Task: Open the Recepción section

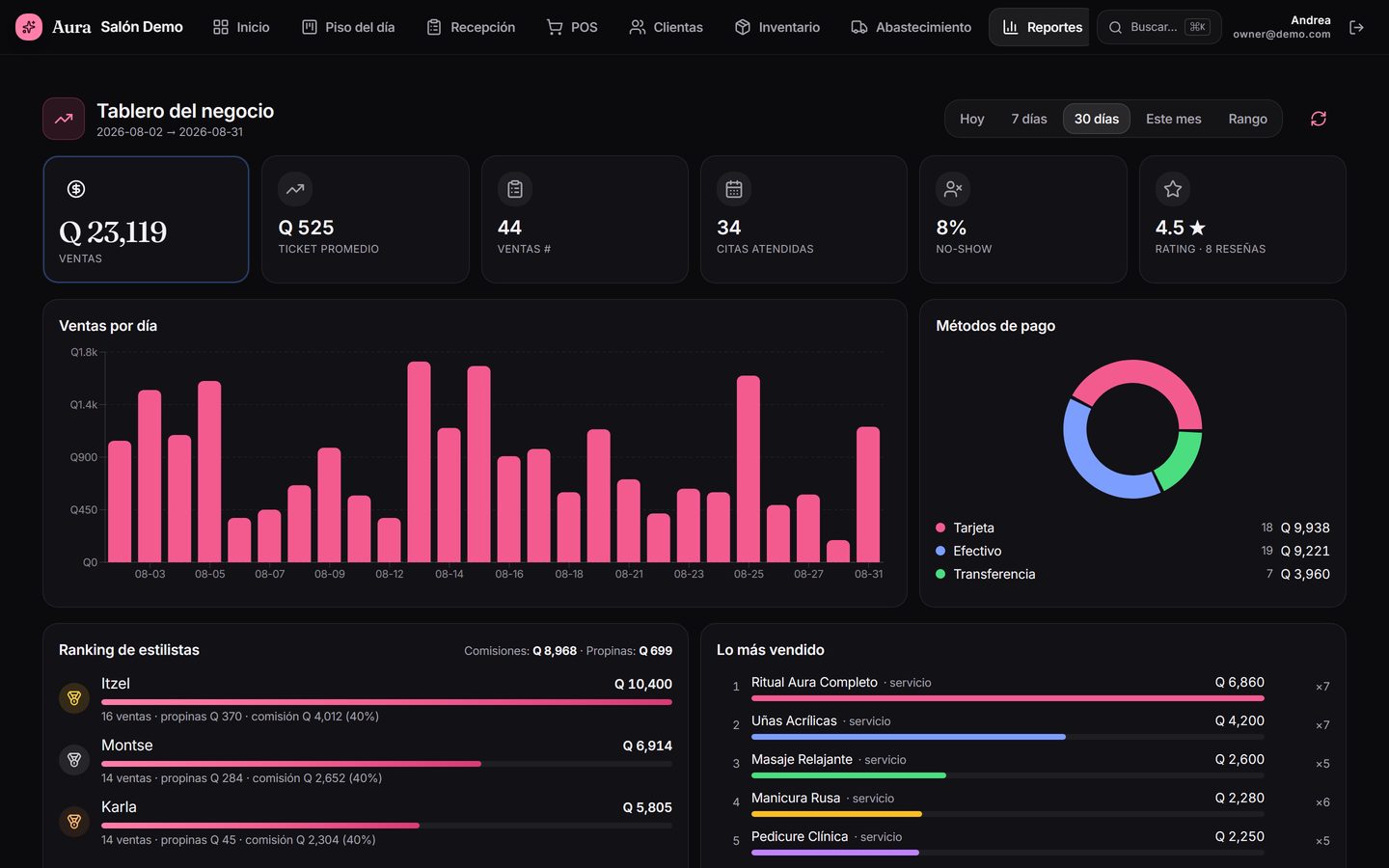Action: [471, 27]
